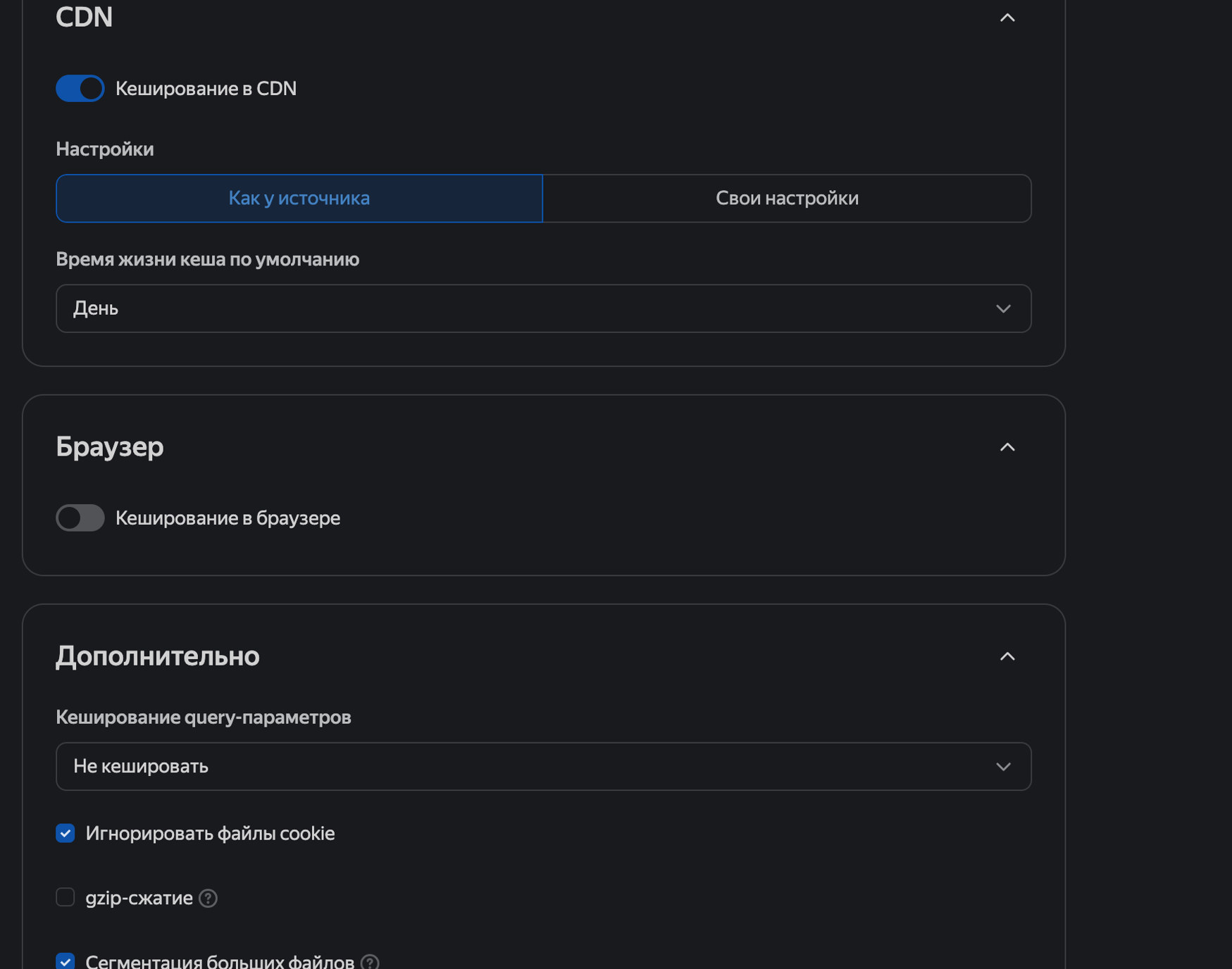This screenshot has height=969, width=1232.
Task: Click the 'Дополнительно' section heading
Action: (x=158, y=656)
